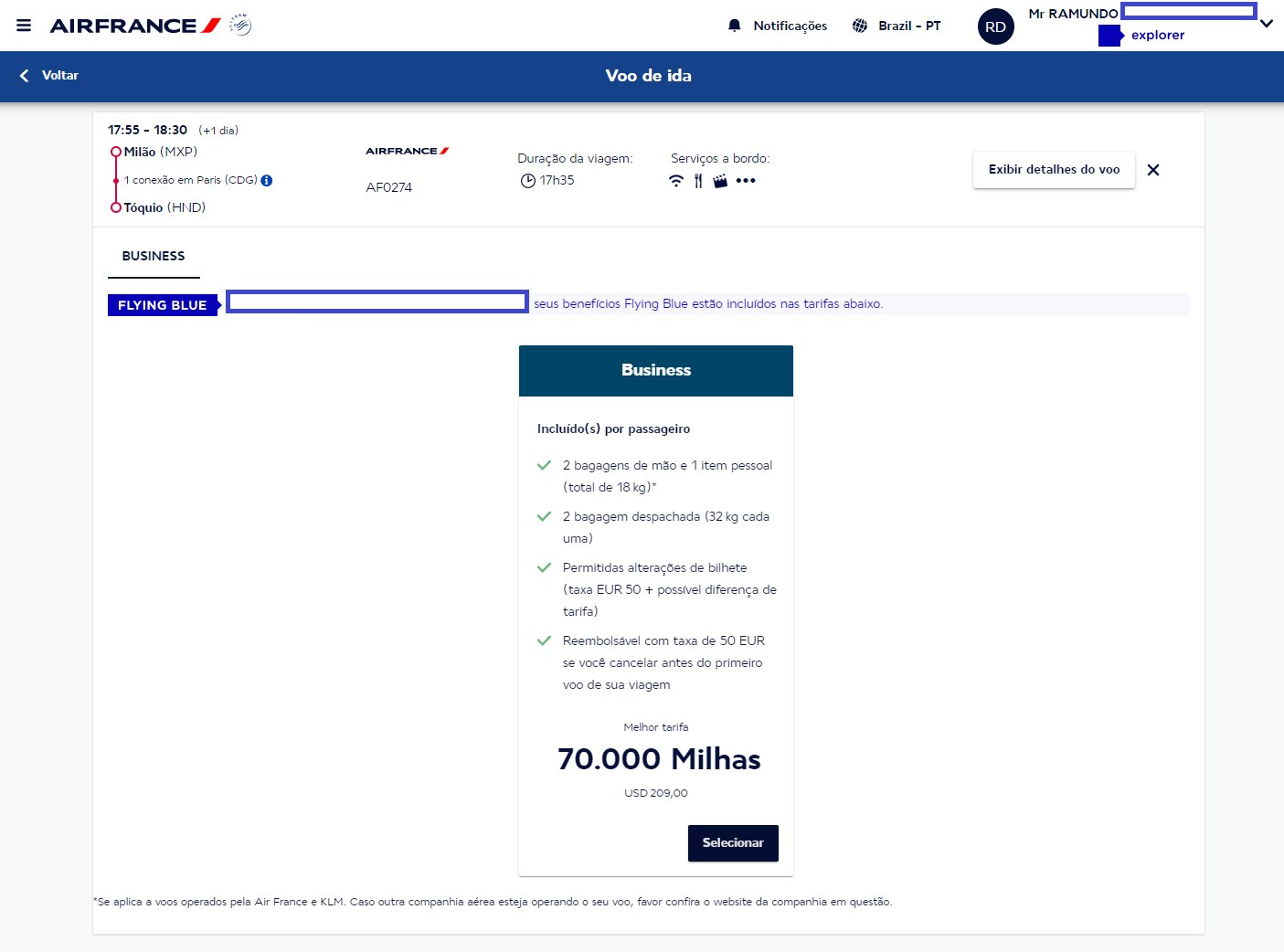The image size is (1284, 952).
Task: Click the Permitidas alterações de bilhete line
Action: click(x=670, y=589)
